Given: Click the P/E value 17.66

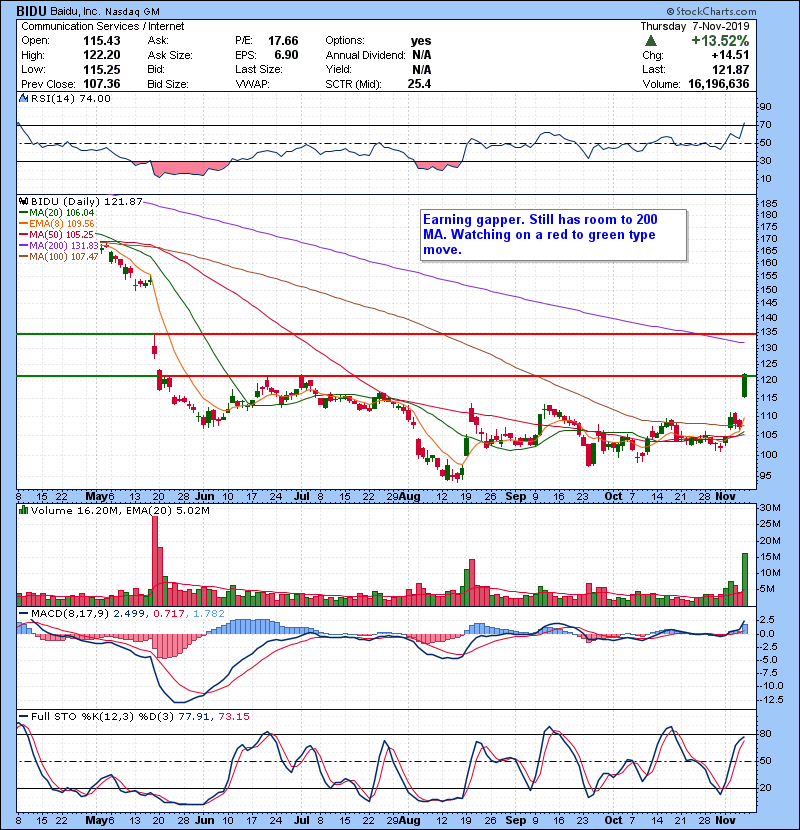Looking at the screenshot, I should (x=283, y=41).
